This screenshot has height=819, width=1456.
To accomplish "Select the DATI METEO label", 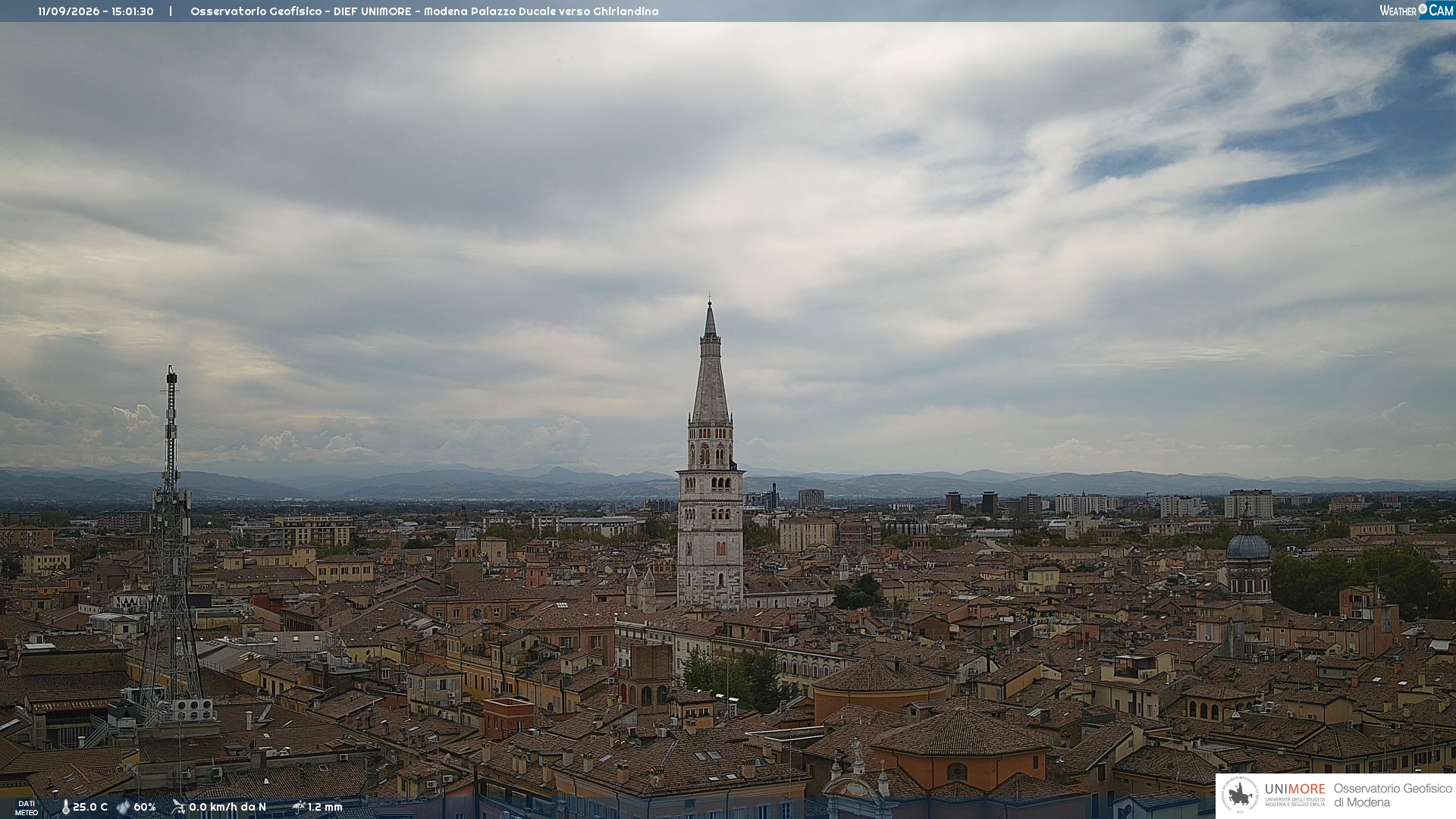I will (x=27, y=808).
